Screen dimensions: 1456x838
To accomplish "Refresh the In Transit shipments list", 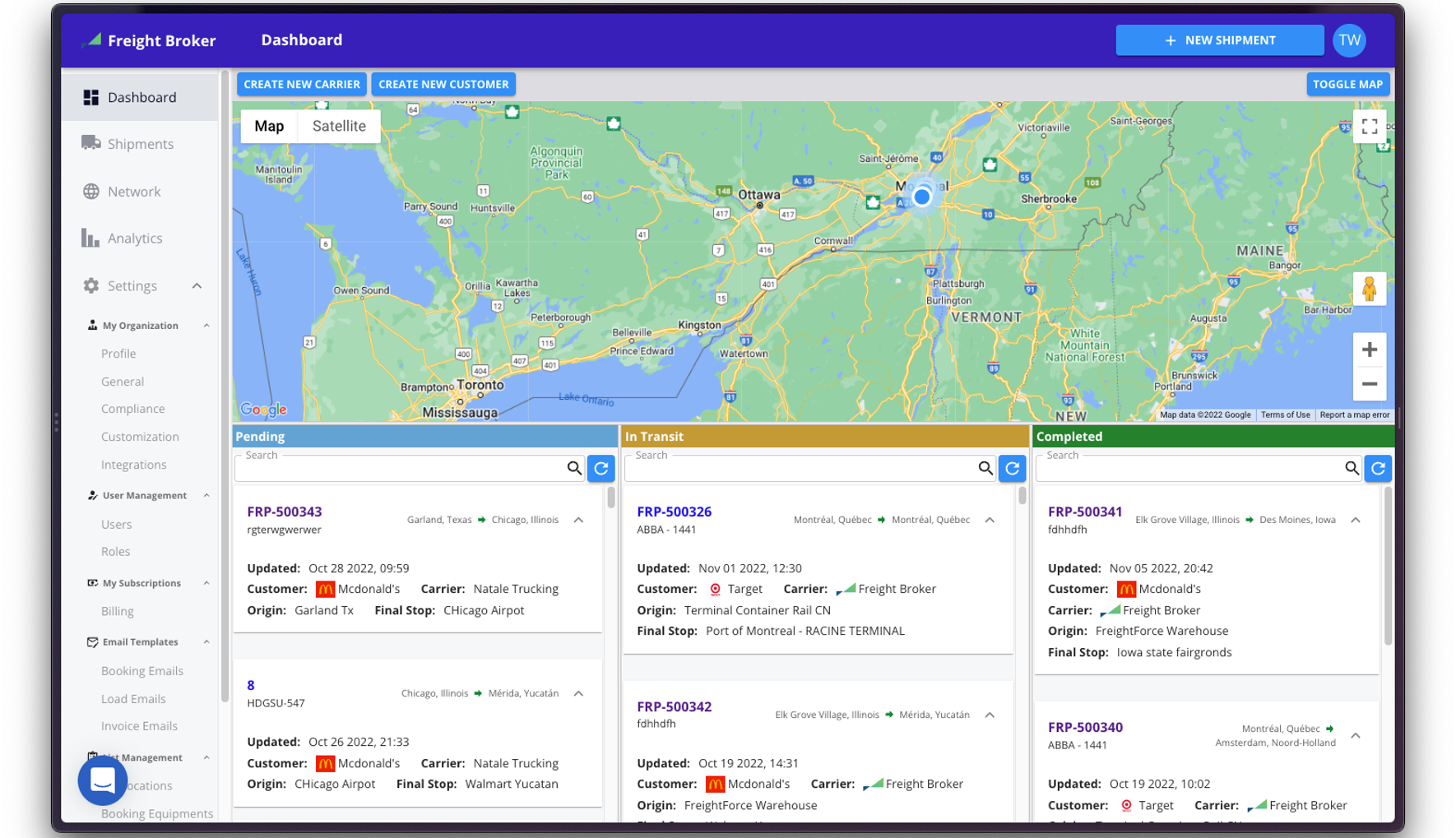I will tap(1013, 469).
